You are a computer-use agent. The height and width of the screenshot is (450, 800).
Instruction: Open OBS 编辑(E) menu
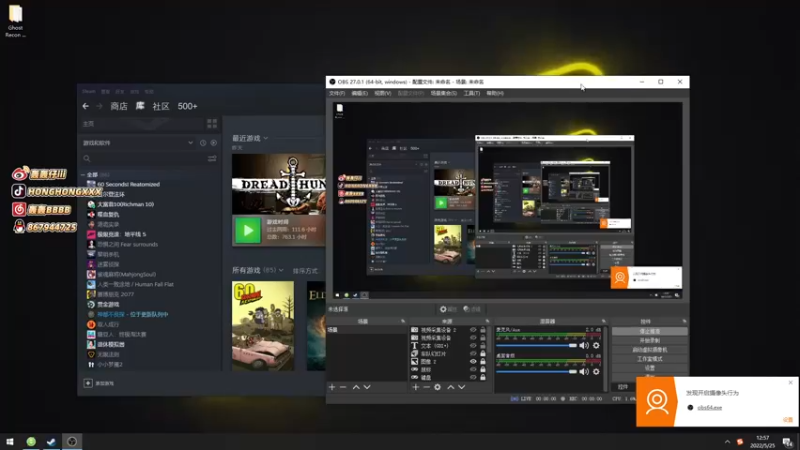point(359,93)
